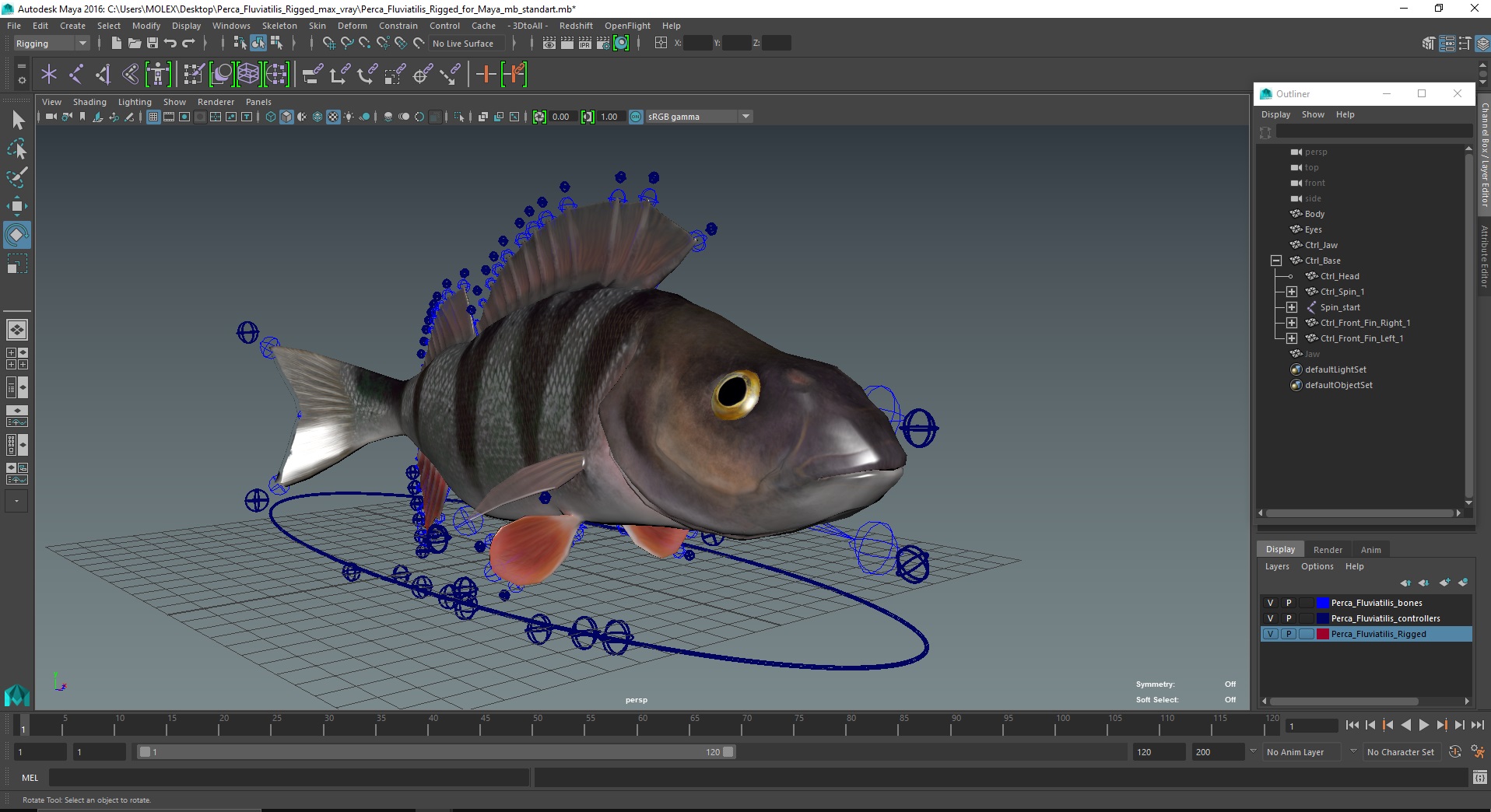Toggle visibility of Perca_Fluviatilis_Rigged layer
This screenshot has height=812, width=1491.
click(x=1270, y=634)
